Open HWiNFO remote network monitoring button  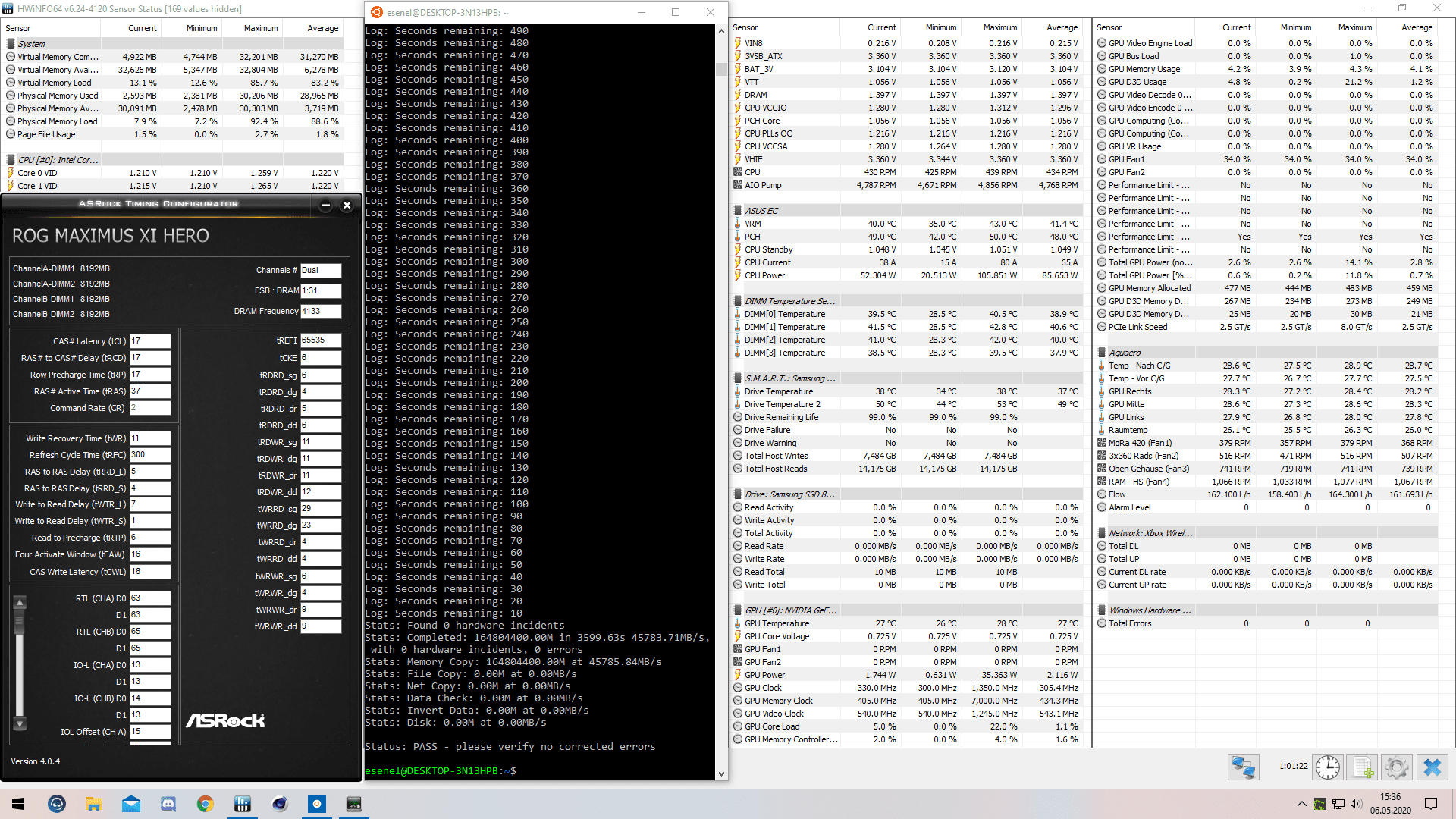click(1243, 767)
